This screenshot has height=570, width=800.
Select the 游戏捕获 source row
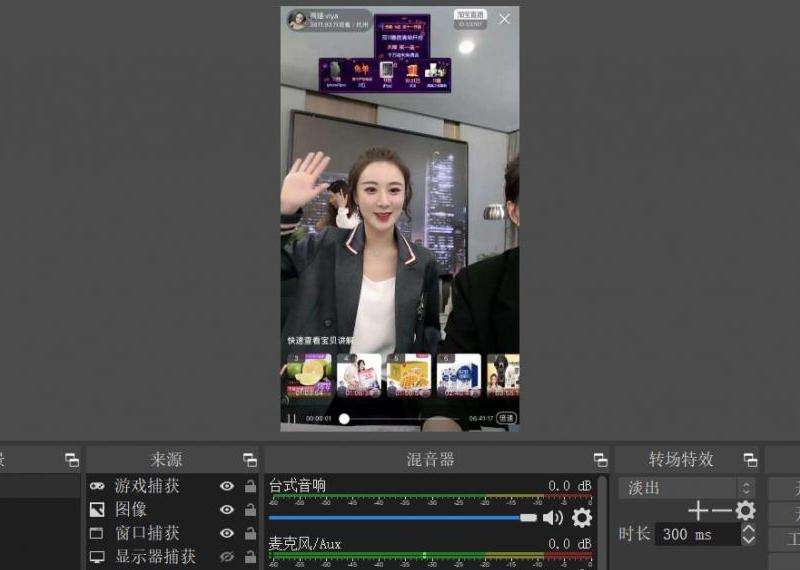pyautogui.click(x=172, y=486)
